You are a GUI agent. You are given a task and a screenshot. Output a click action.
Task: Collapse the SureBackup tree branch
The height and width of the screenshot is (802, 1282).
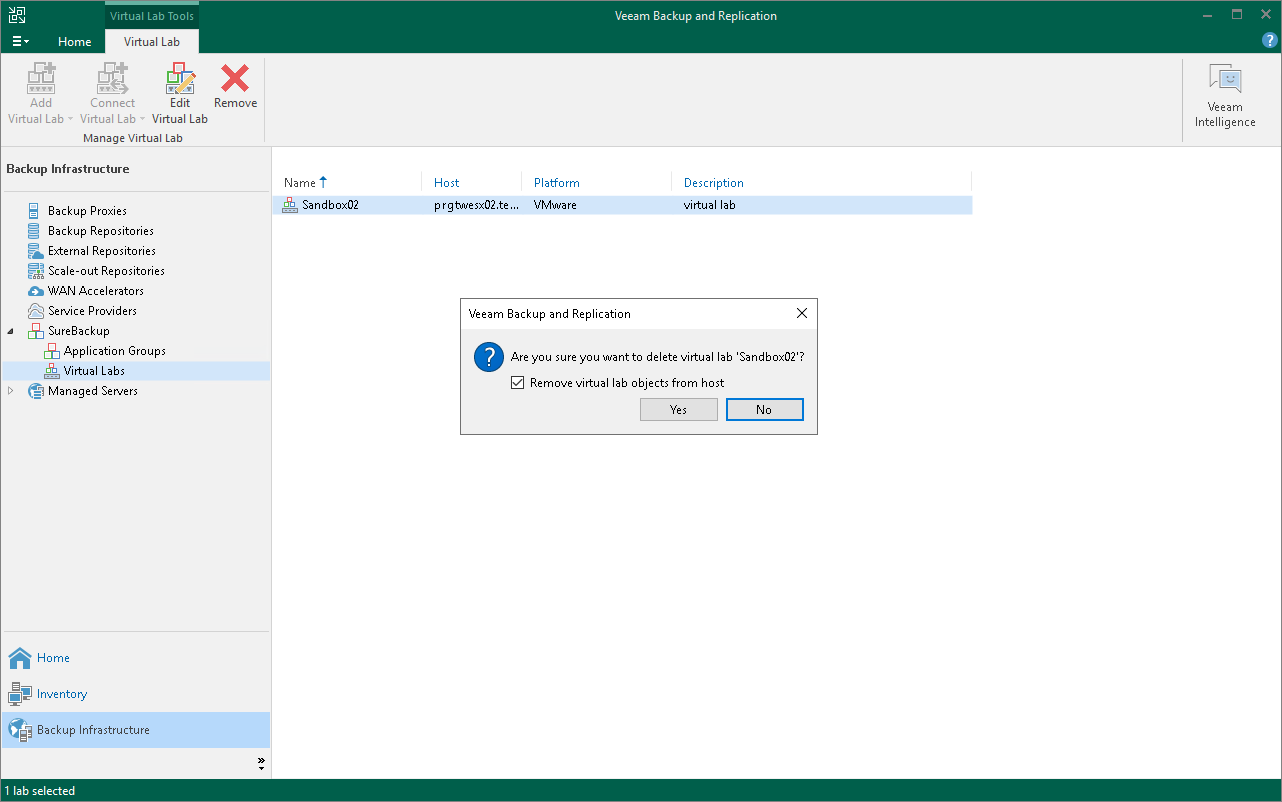(x=9, y=330)
